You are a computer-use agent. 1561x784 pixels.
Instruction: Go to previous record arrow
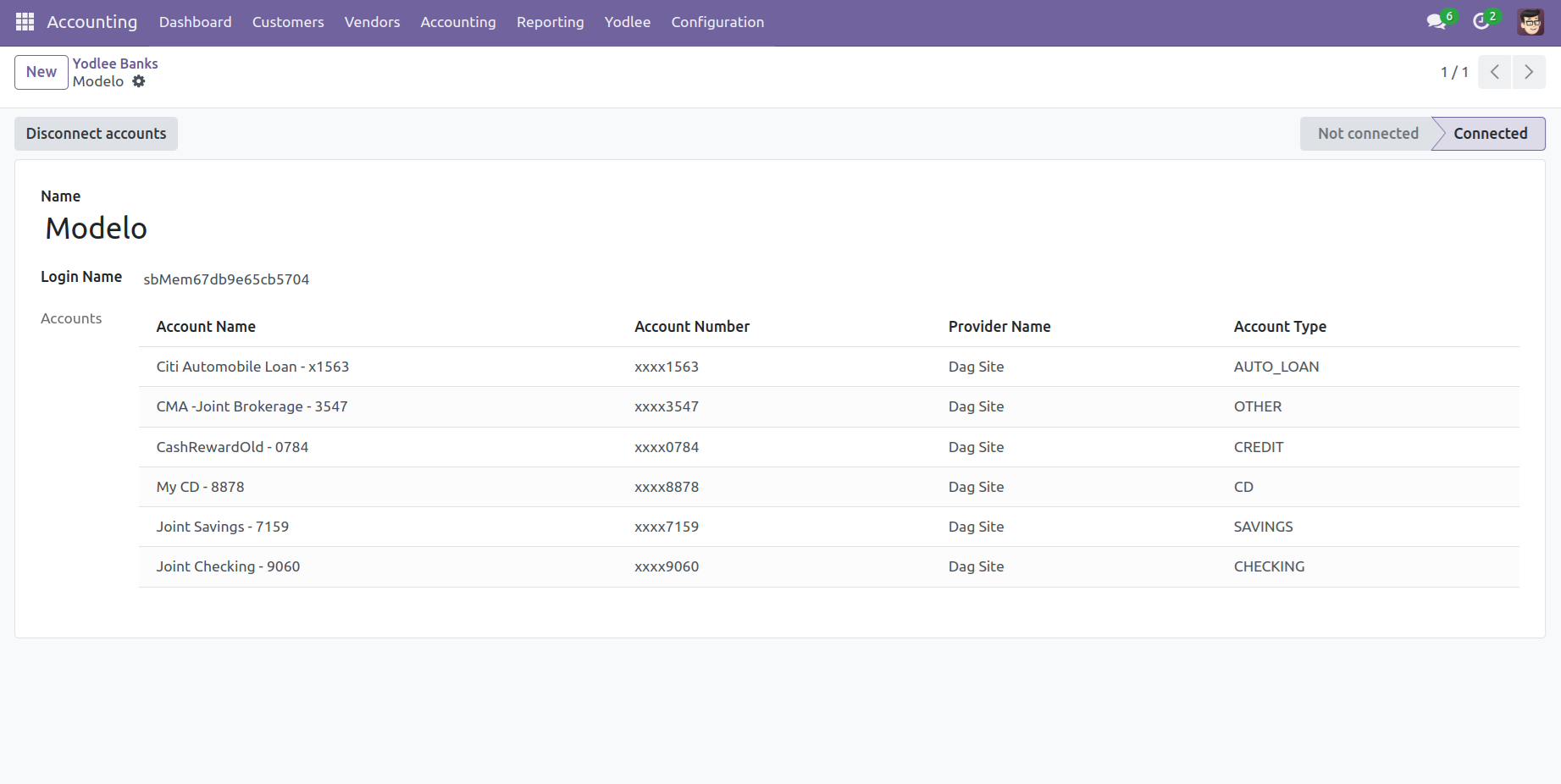(1495, 72)
